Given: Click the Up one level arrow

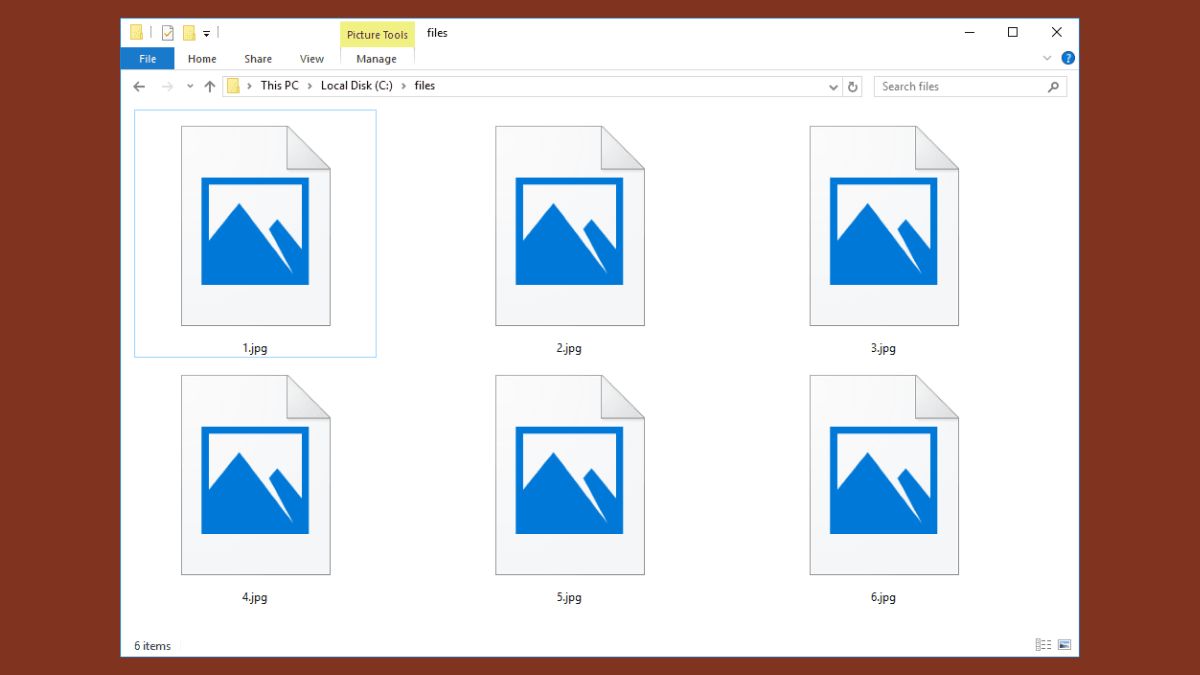Looking at the screenshot, I should tap(209, 86).
